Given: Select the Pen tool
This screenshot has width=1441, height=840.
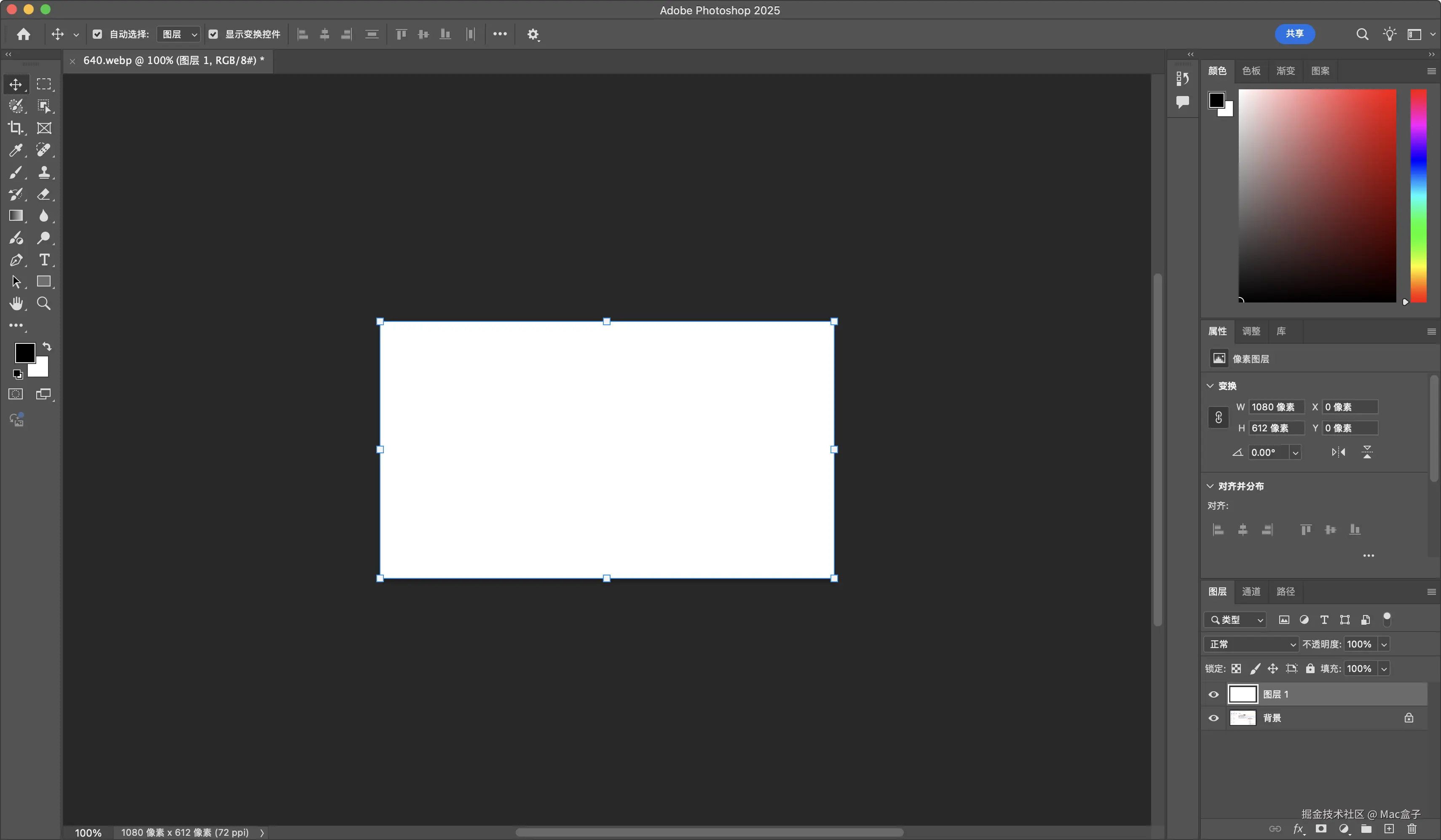Looking at the screenshot, I should pos(16,259).
